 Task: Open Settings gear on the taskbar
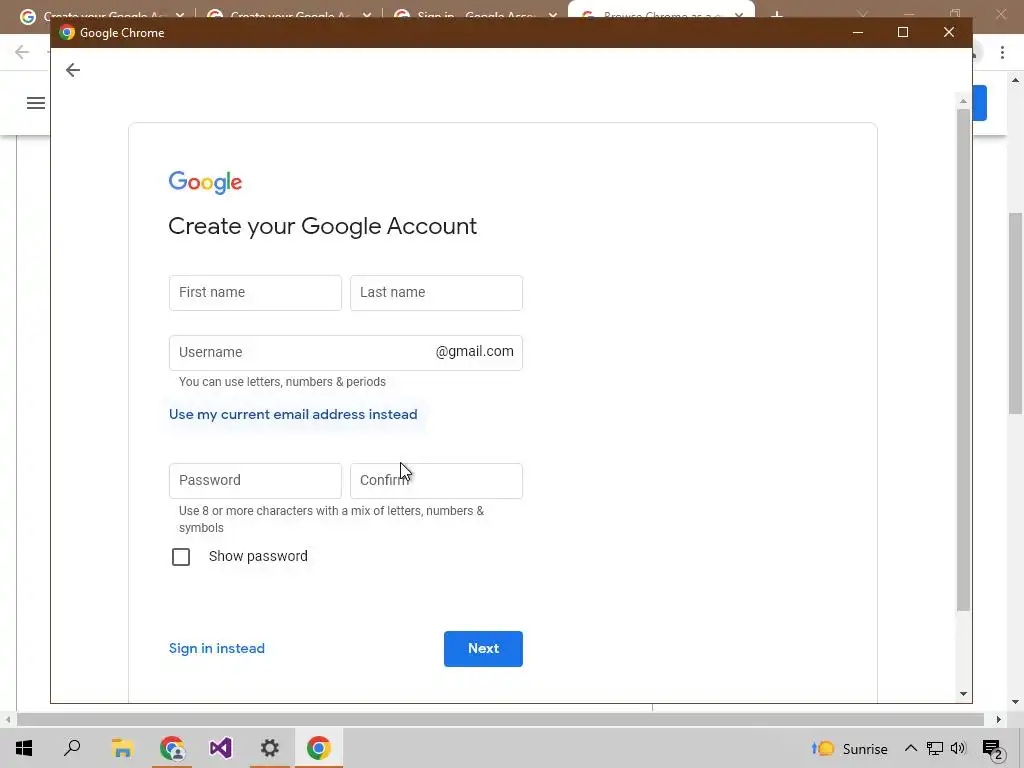point(270,748)
